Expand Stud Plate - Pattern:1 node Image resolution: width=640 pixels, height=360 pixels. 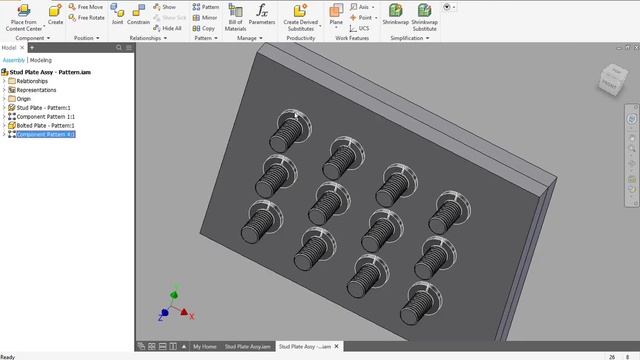pyautogui.click(x=4, y=108)
